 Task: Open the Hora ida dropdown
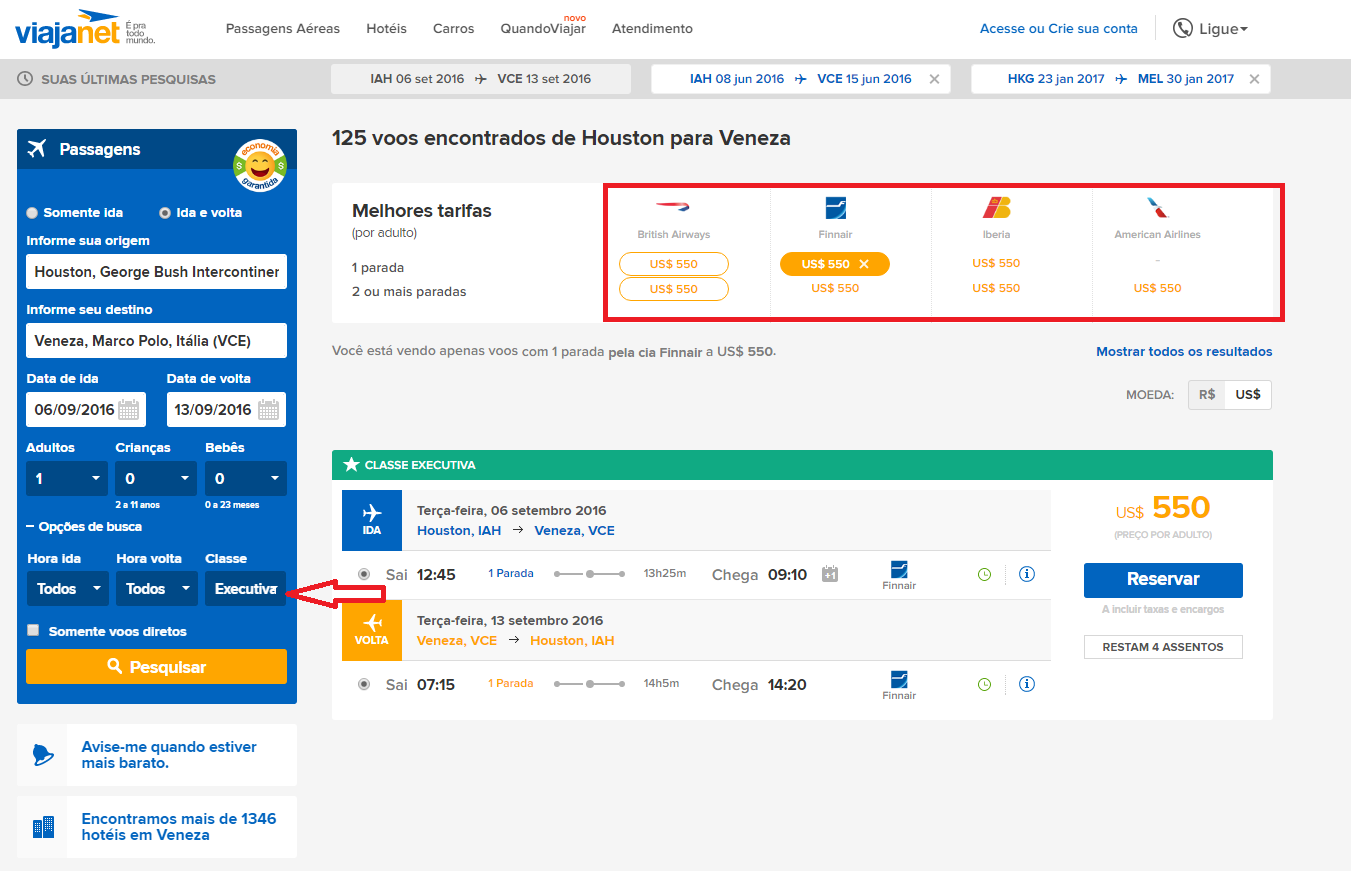tap(67, 589)
